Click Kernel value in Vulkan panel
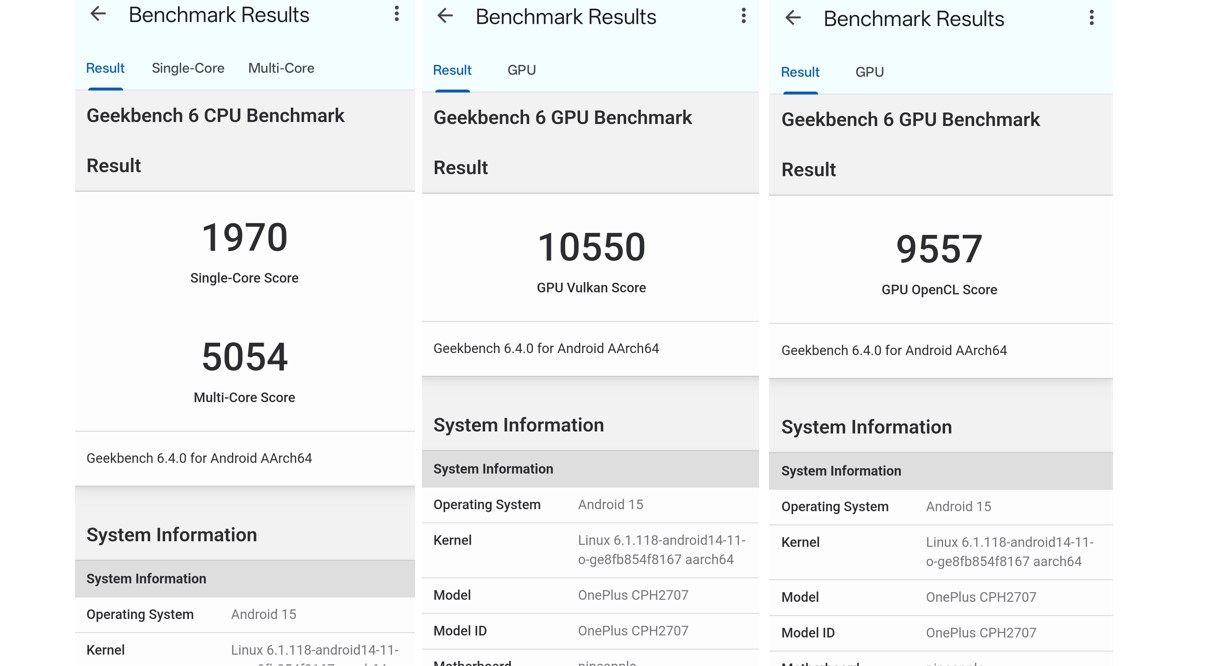 (x=662, y=550)
